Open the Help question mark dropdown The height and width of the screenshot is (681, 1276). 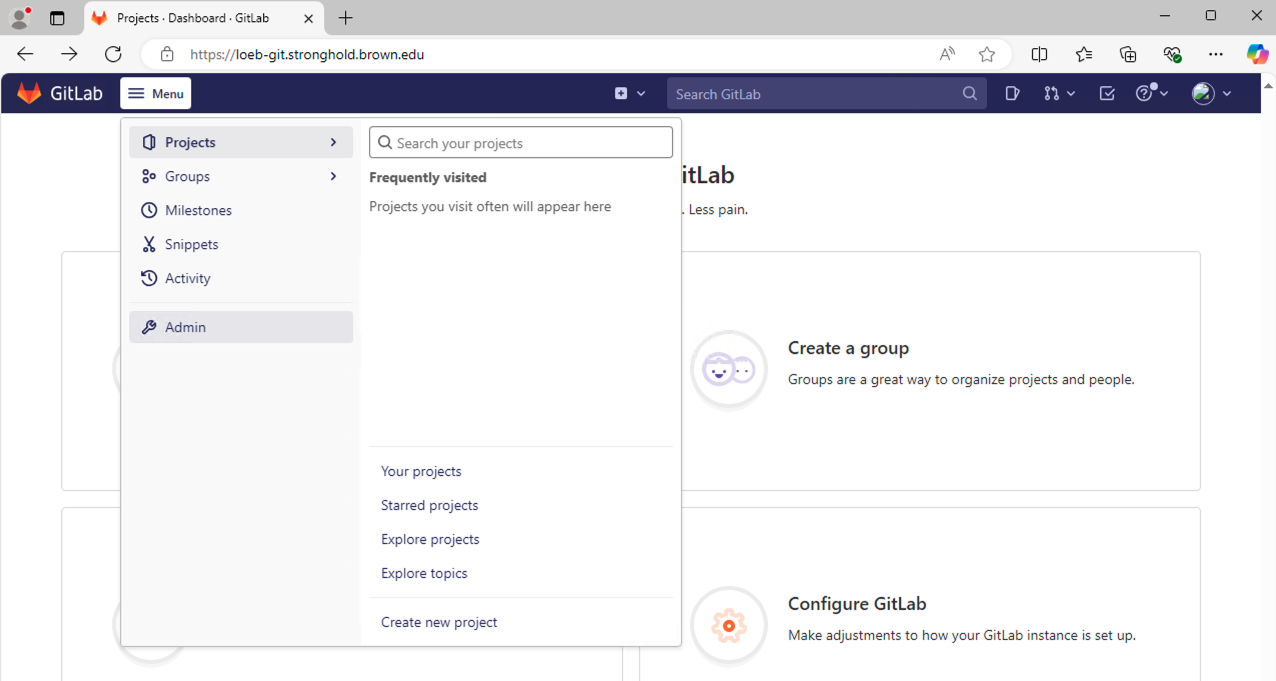coord(1152,94)
